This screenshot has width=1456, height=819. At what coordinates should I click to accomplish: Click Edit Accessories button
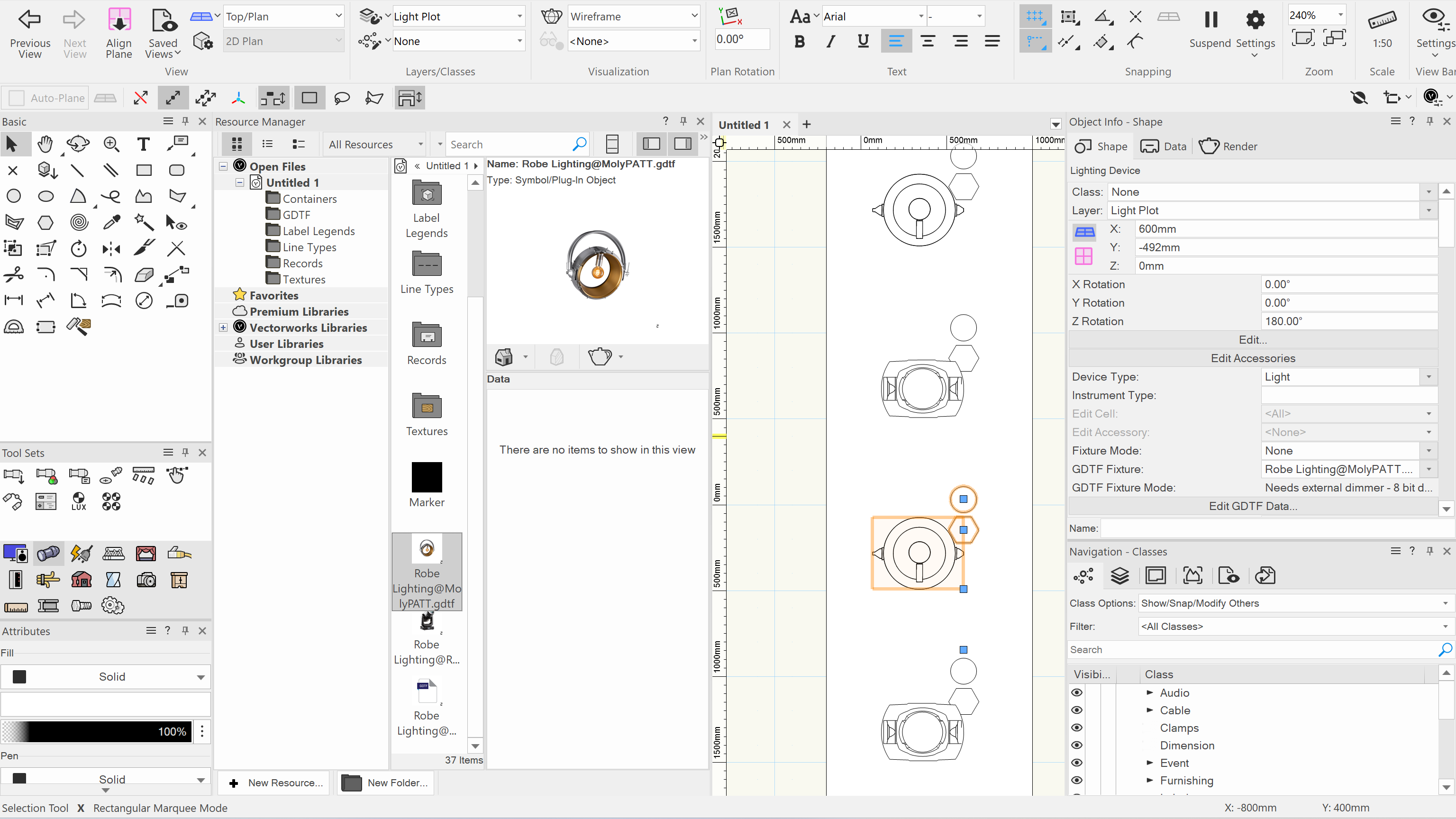(1253, 358)
